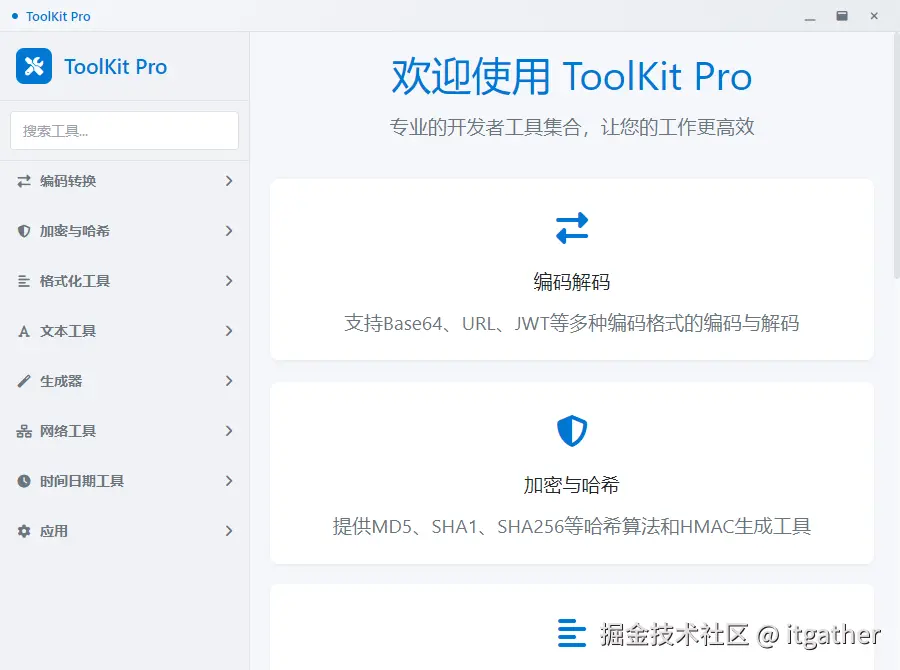Image resolution: width=900 pixels, height=670 pixels.
Task: Open the 编码转换 menu category
Action: [125, 181]
